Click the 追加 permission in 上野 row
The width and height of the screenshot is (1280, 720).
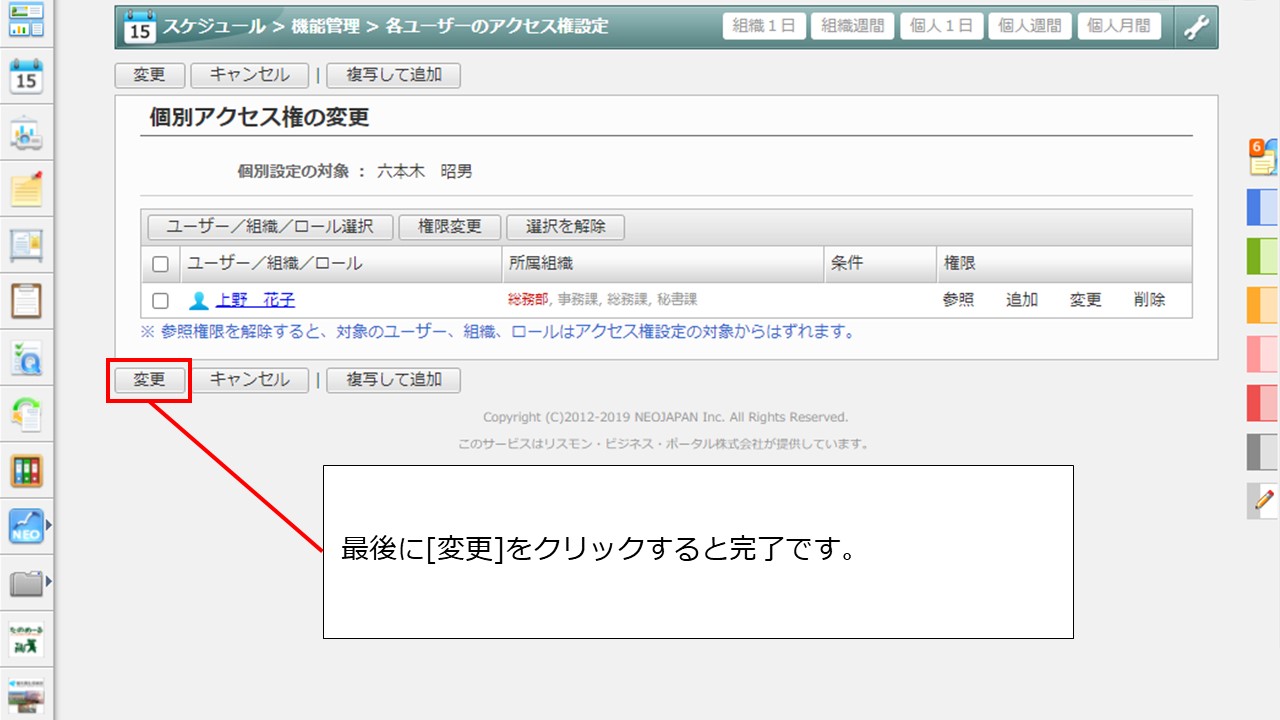[x=1022, y=300]
